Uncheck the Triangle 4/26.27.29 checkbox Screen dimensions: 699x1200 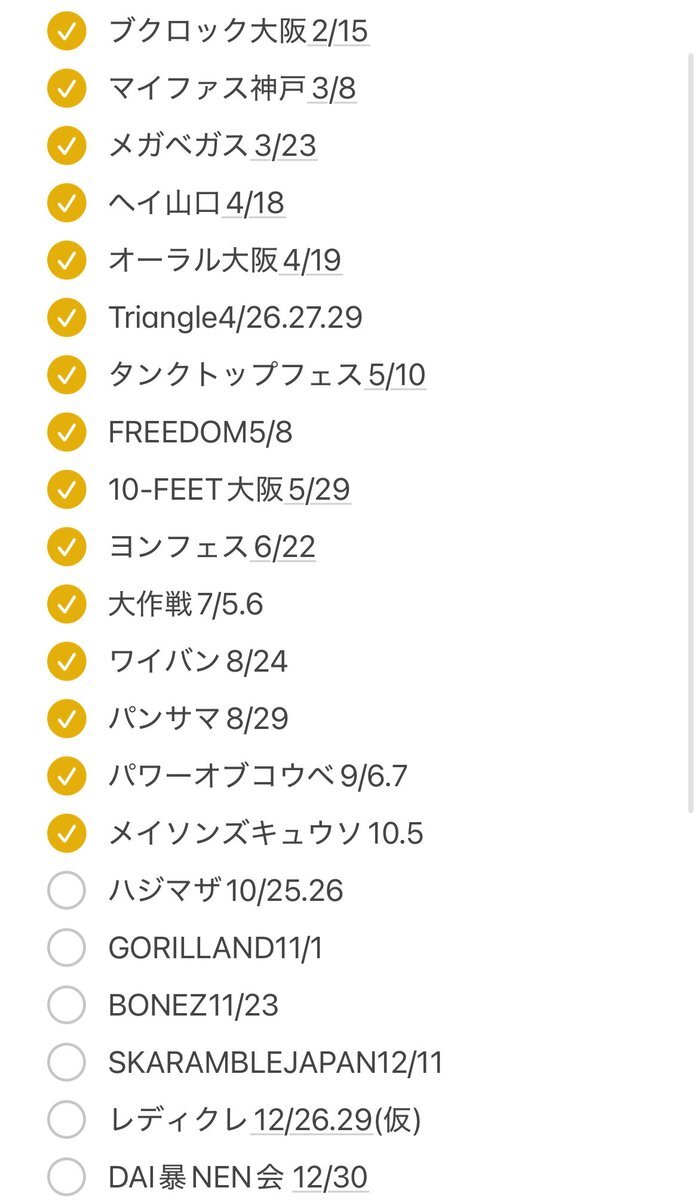(66, 318)
